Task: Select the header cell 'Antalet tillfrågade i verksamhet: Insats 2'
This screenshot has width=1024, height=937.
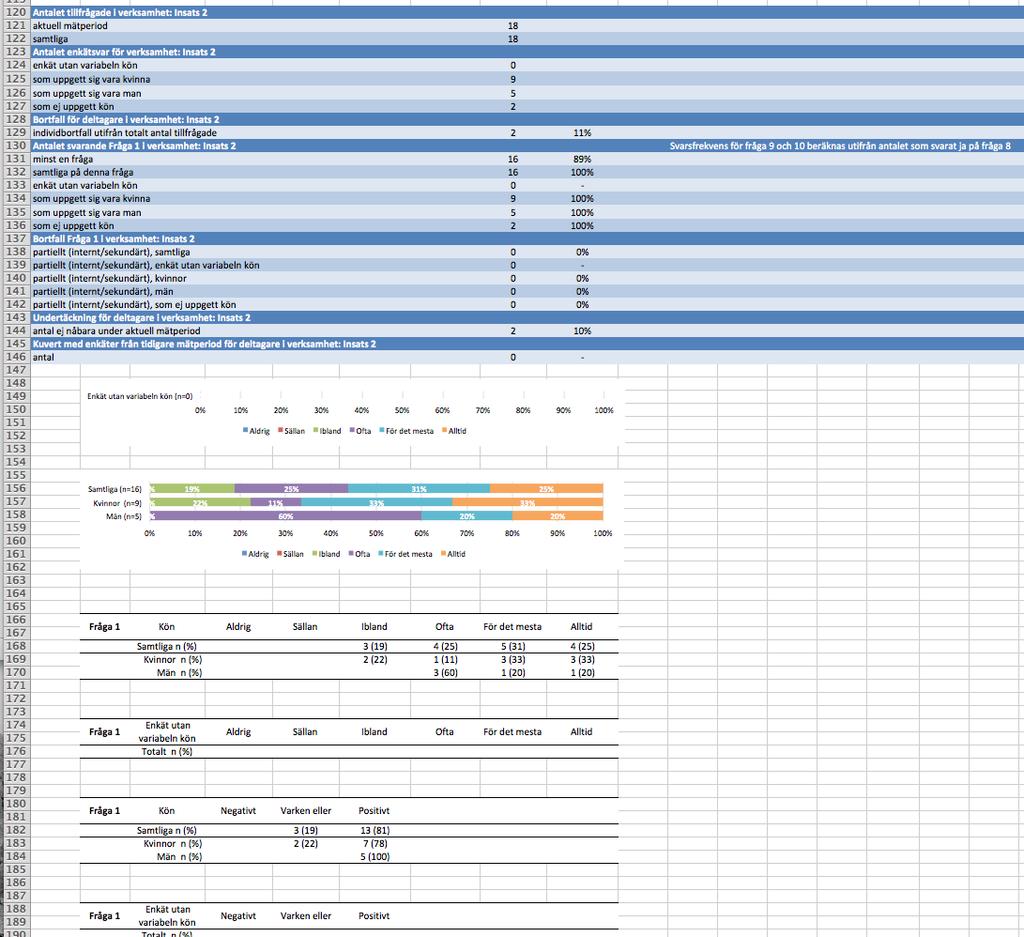Action: click(x=120, y=12)
